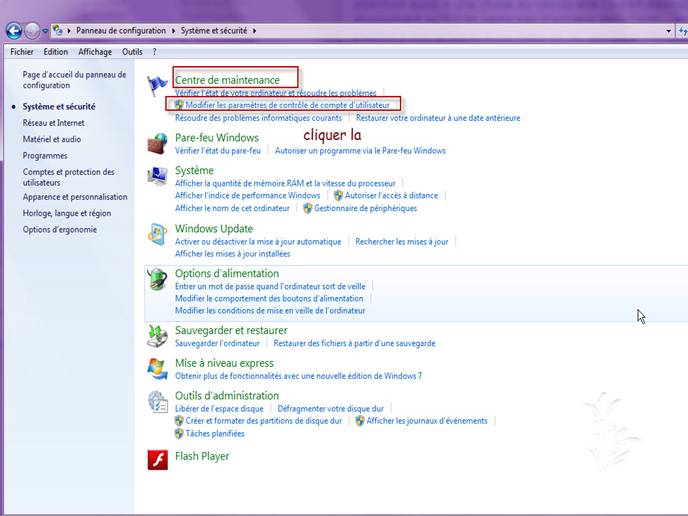Click the Pare-feu Windows brick wall icon

[x=158, y=143]
